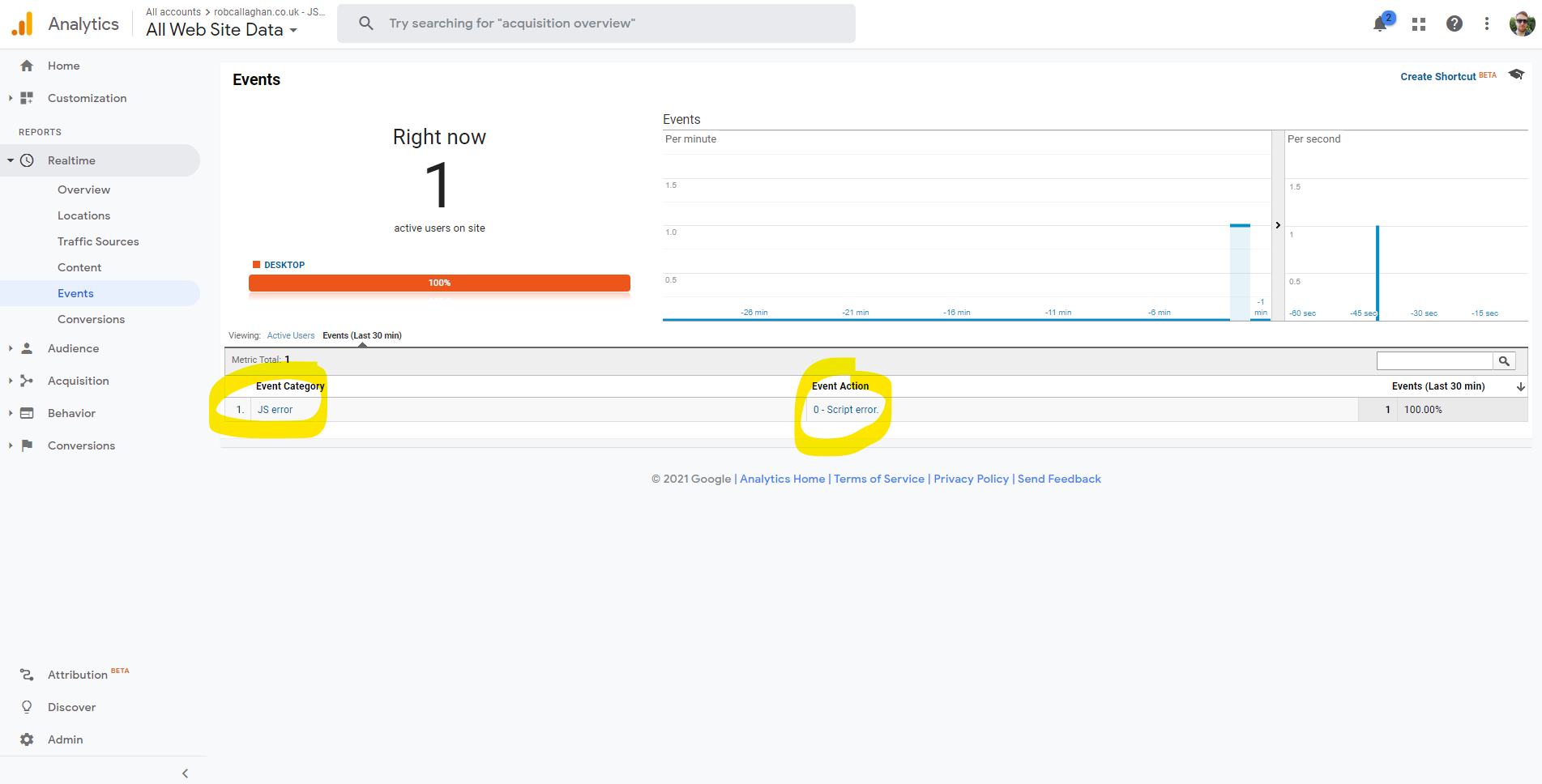Click the orange DESKTOP 100% bar

click(438, 283)
